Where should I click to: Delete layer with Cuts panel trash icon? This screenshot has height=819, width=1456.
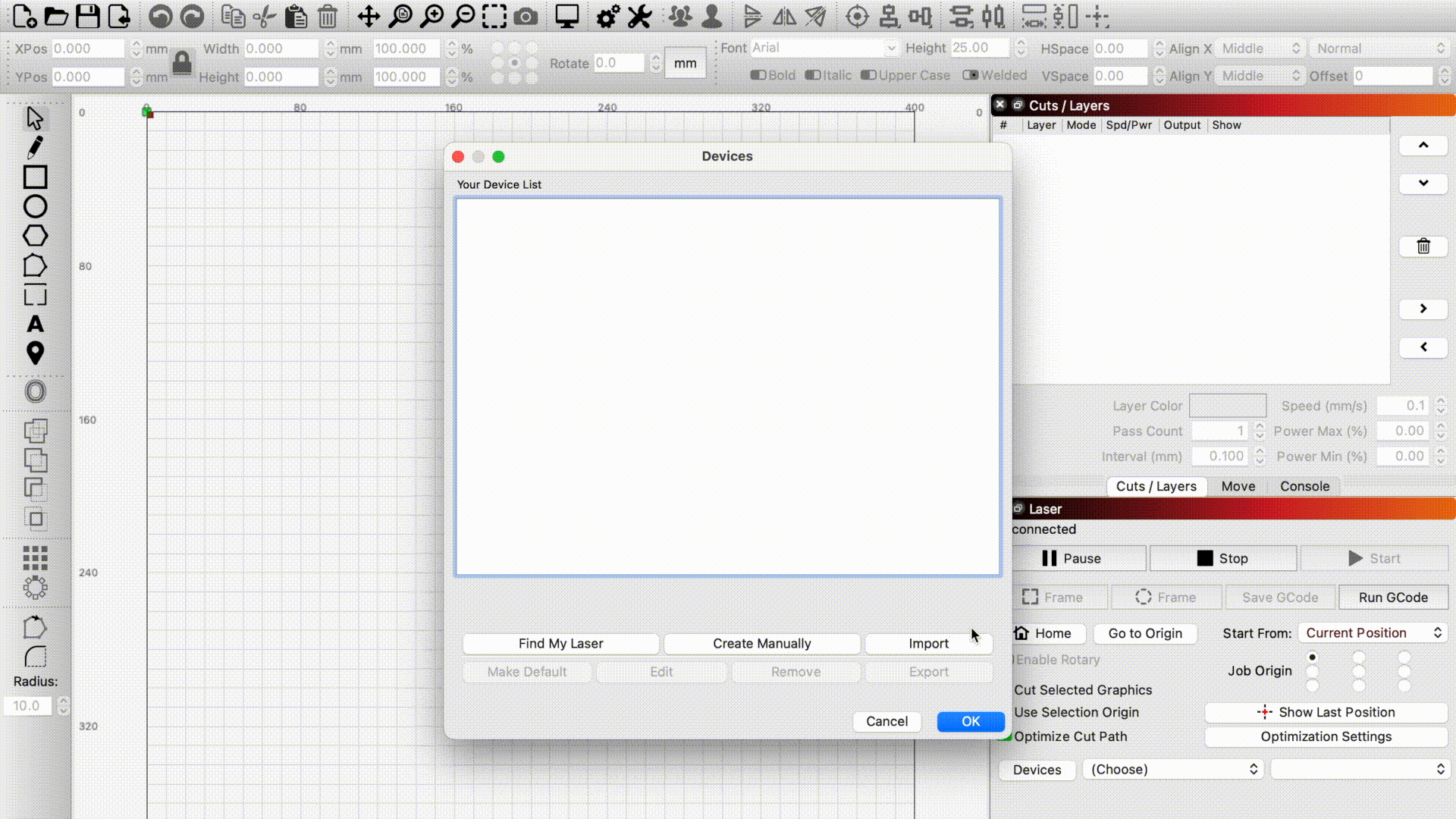(1423, 246)
